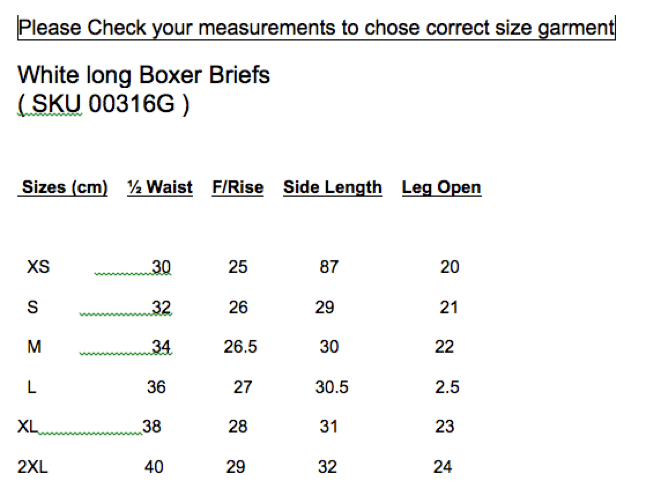
Task: Click the 2XL size row label
Action: click(x=34, y=466)
